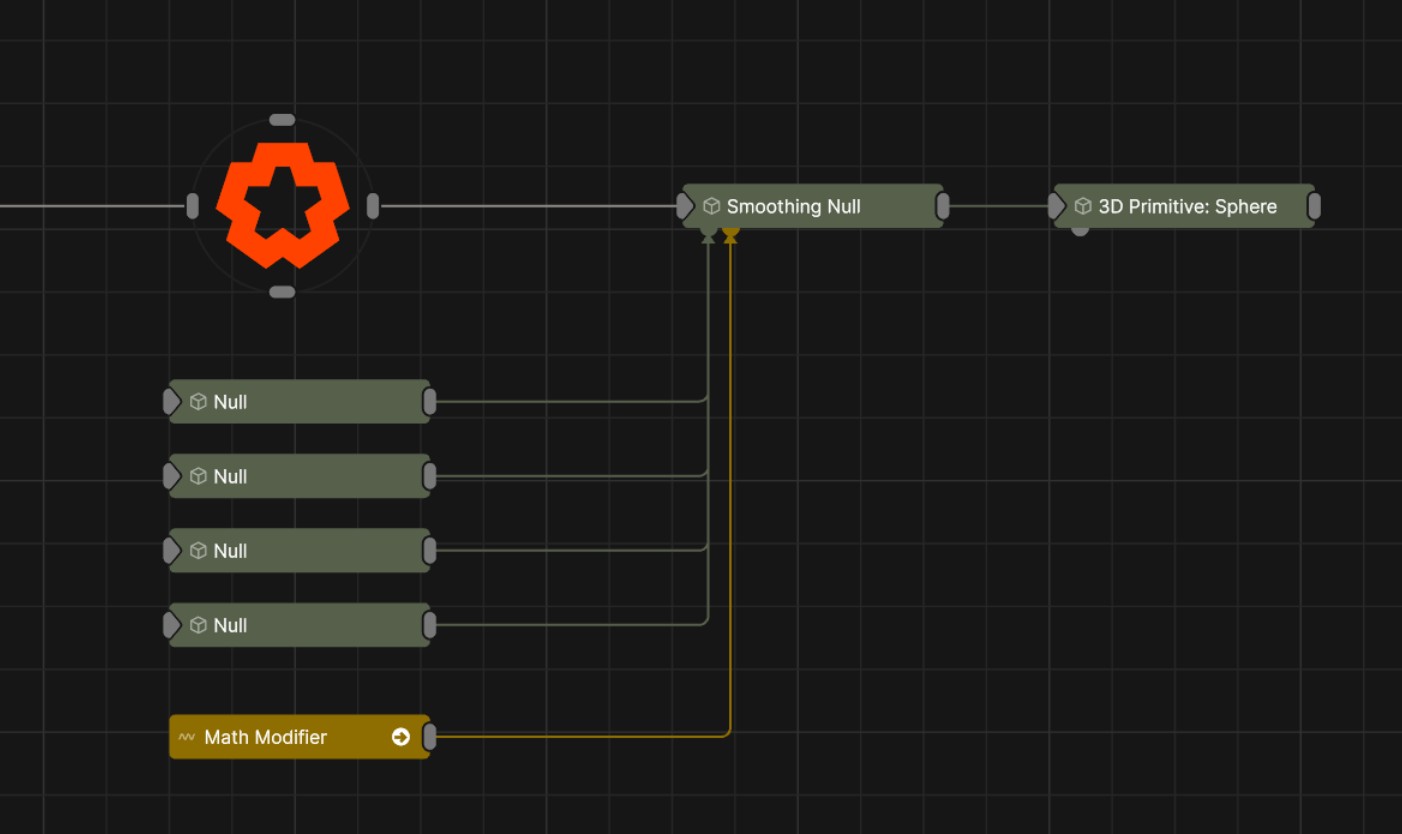
Task: Click the orange Root node logo
Action: [282, 205]
